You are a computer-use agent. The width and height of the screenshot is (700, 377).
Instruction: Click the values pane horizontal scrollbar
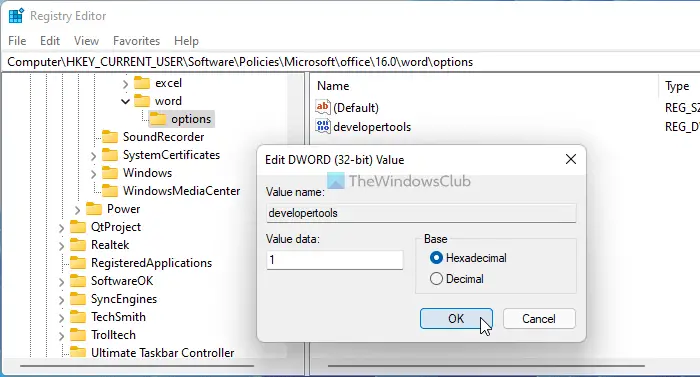487,365
